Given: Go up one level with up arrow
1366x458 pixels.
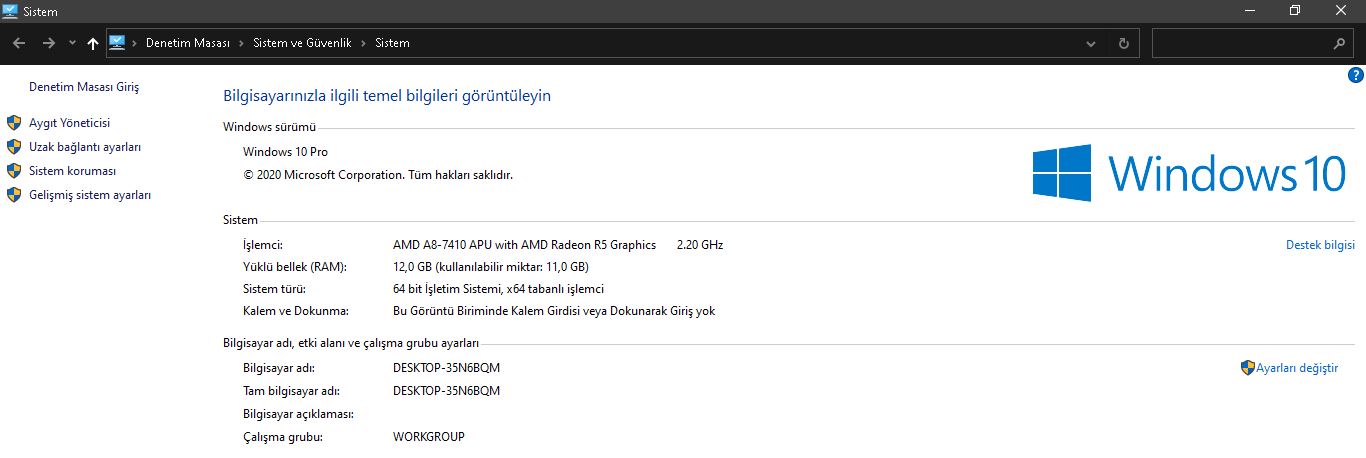Looking at the screenshot, I should point(93,43).
